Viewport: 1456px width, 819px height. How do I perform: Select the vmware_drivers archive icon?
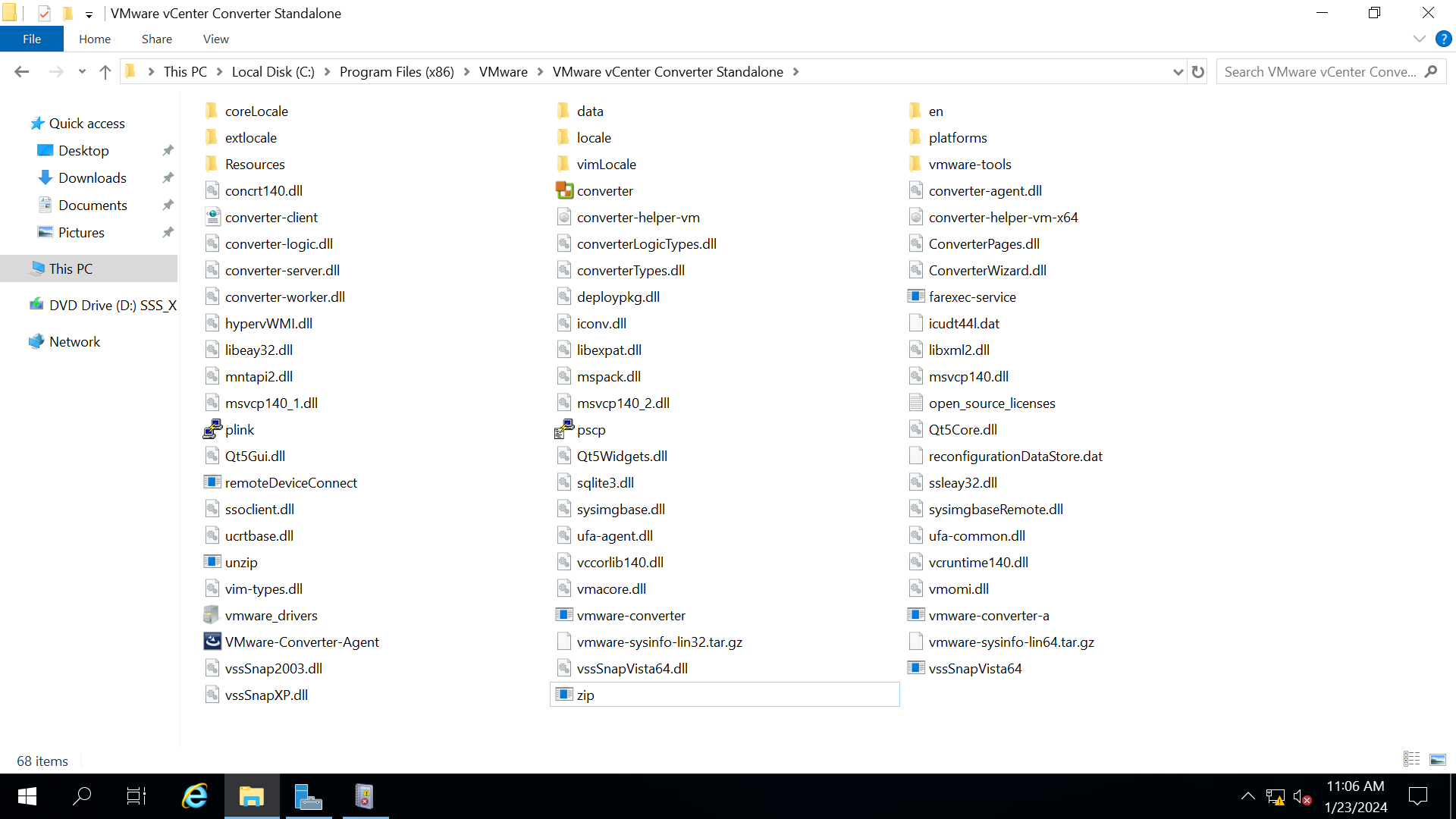[x=212, y=615]
